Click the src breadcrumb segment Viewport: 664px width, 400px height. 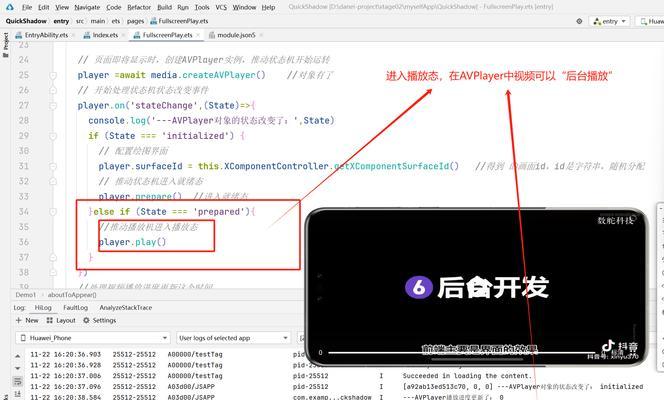tap(80, 21)
